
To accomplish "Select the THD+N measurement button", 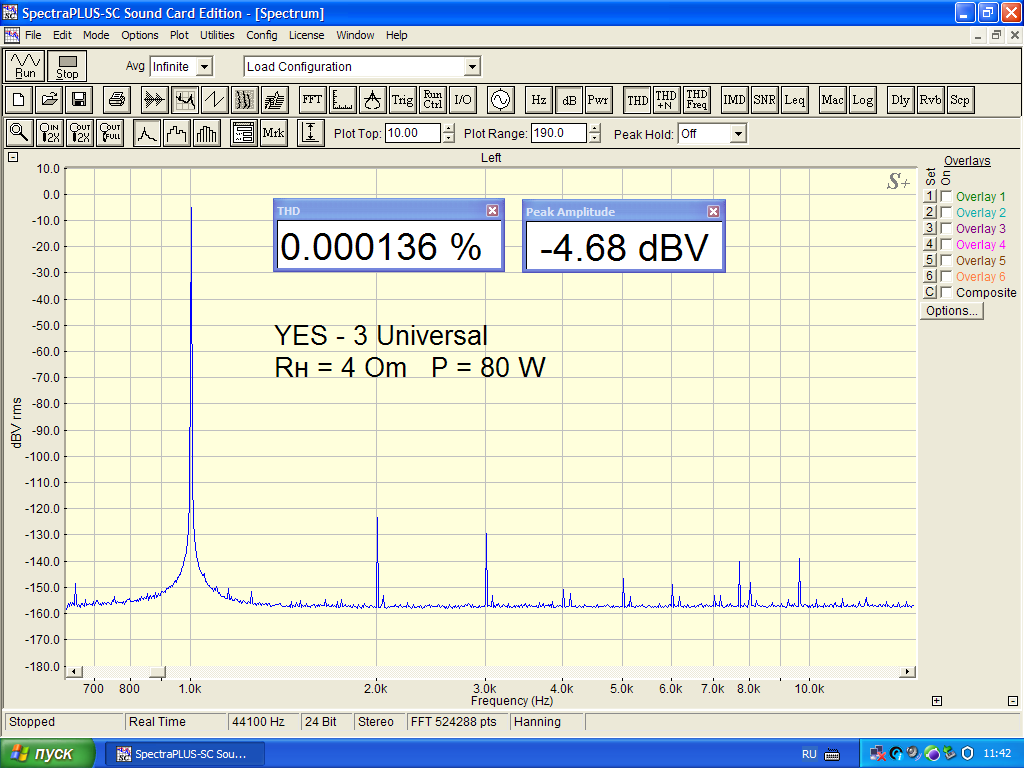I will [x=666, y=100].
